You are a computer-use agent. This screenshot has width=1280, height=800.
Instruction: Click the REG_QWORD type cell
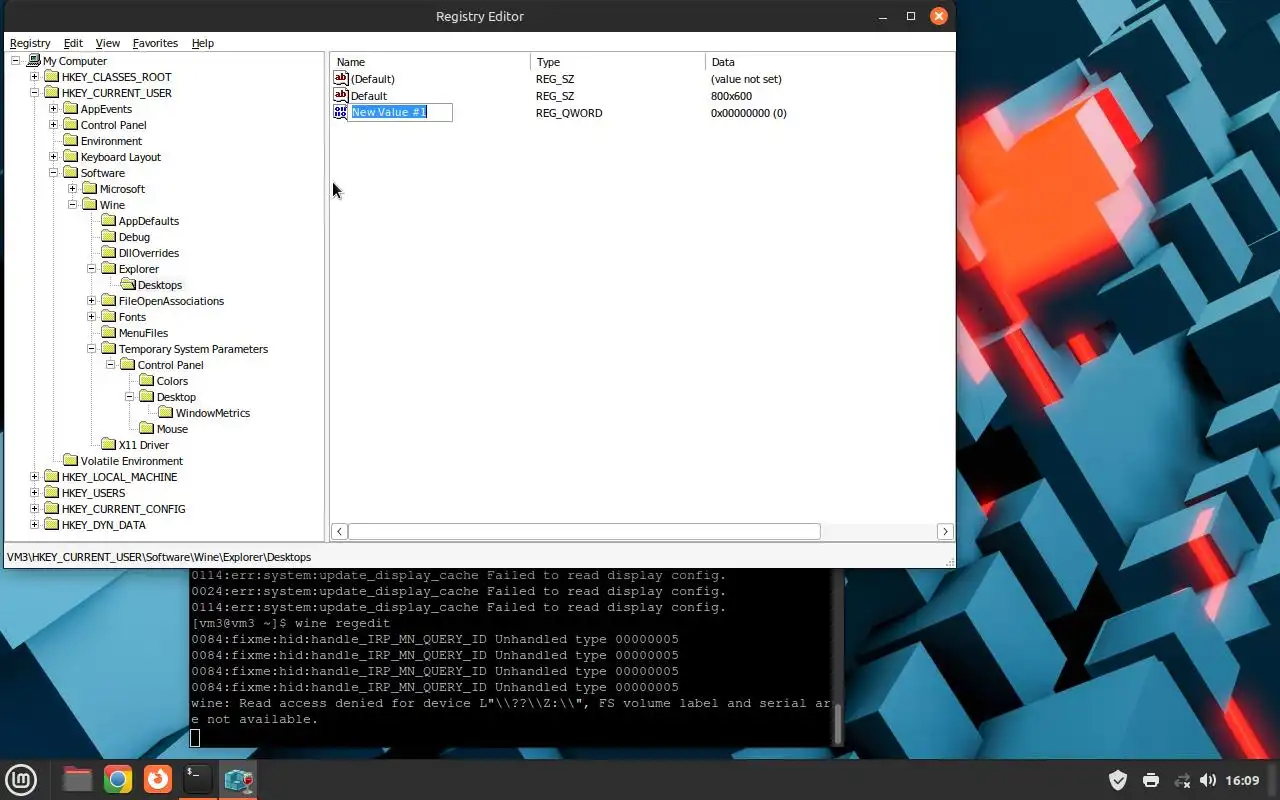pos(569,113)
